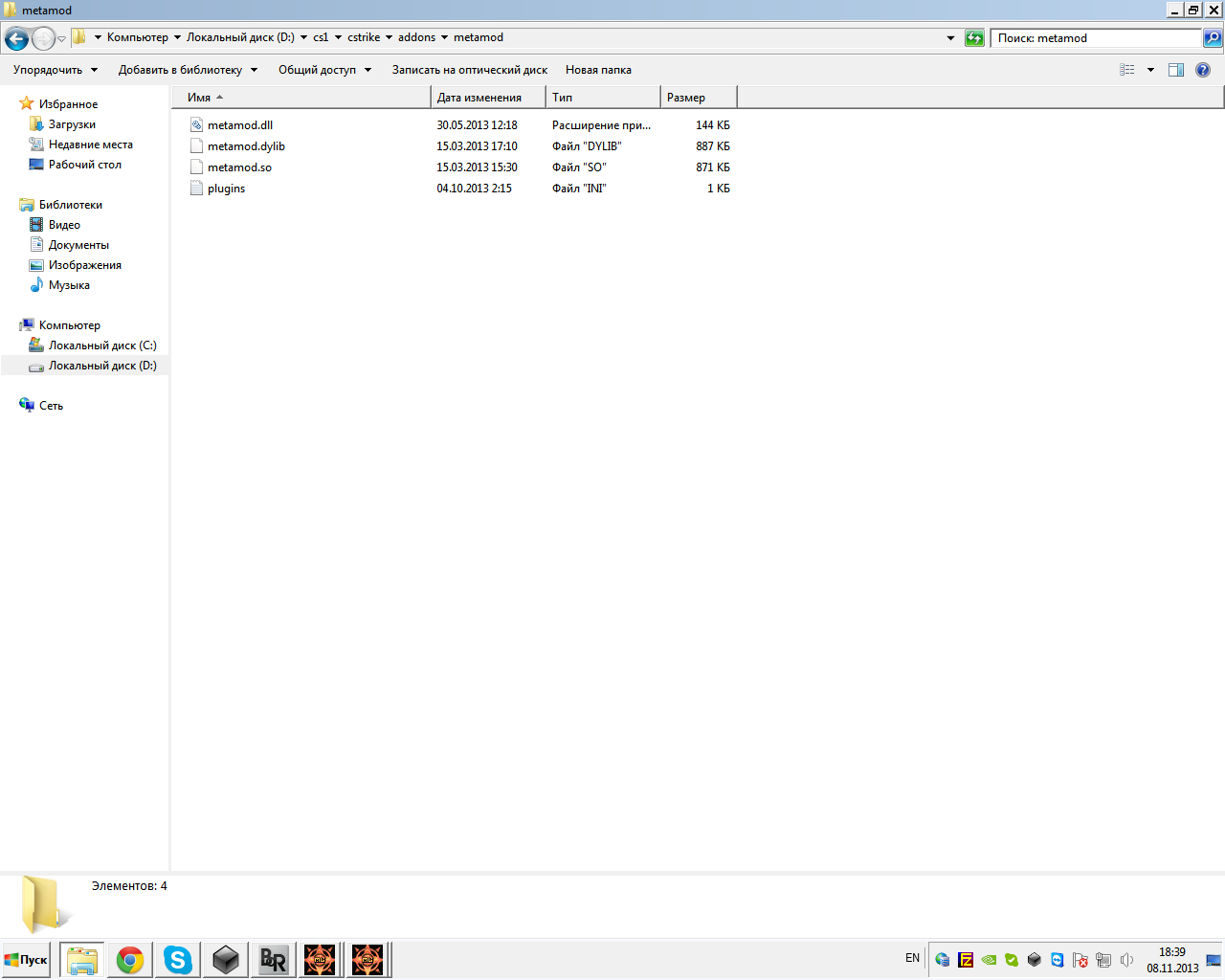Navigate to cstrike in the address bar
The height and width of the screenshot is (980, 1225).
coord(364,38)
